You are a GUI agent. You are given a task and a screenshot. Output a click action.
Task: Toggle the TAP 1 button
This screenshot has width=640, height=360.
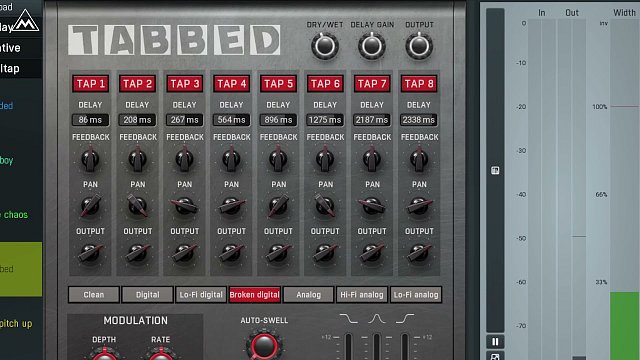pos(91,84)
